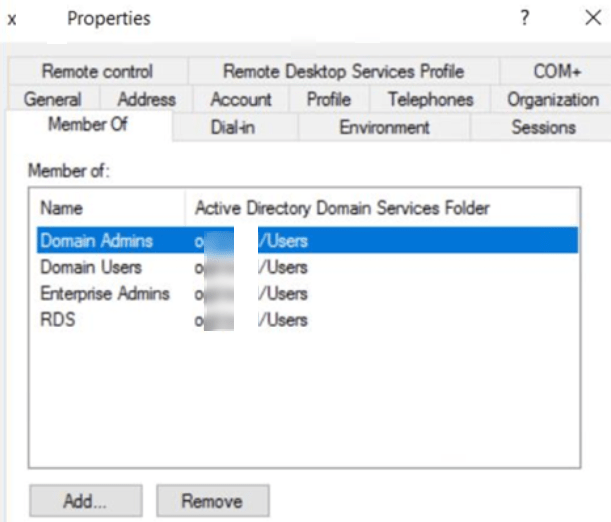Select the Domain Admins group row
611x522 pixels.
pos(96,241)
